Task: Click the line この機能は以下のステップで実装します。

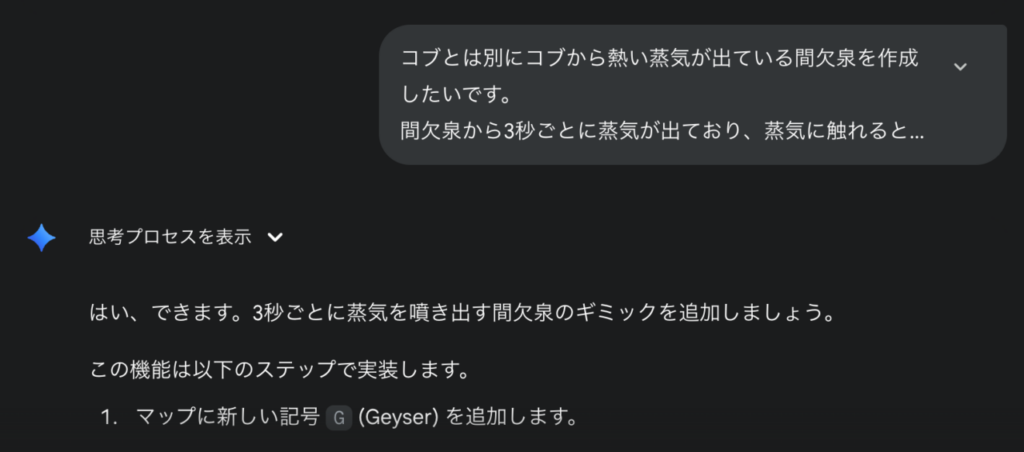Action: tap(281, 370)
